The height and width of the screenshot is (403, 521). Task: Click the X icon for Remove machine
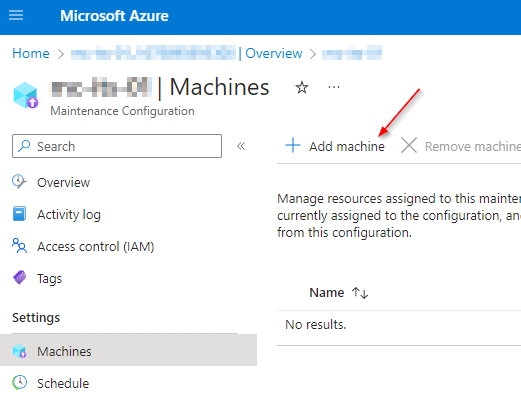[x=409, y=146]
